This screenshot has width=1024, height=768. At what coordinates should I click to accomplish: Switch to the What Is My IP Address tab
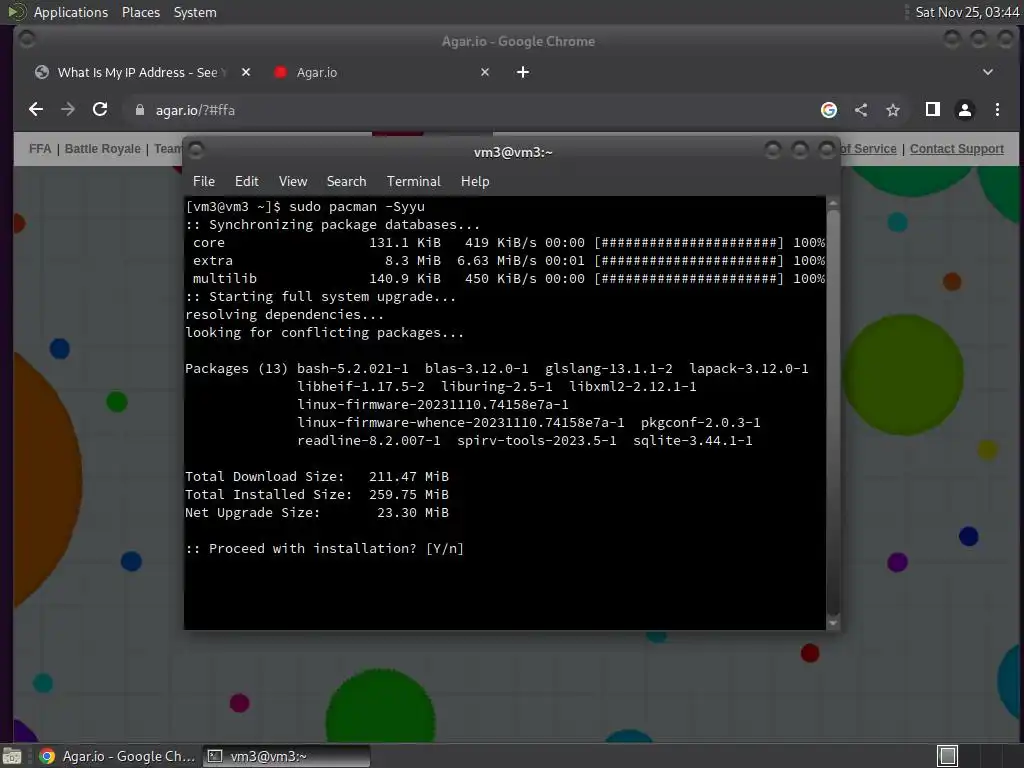tap(142, 72)
